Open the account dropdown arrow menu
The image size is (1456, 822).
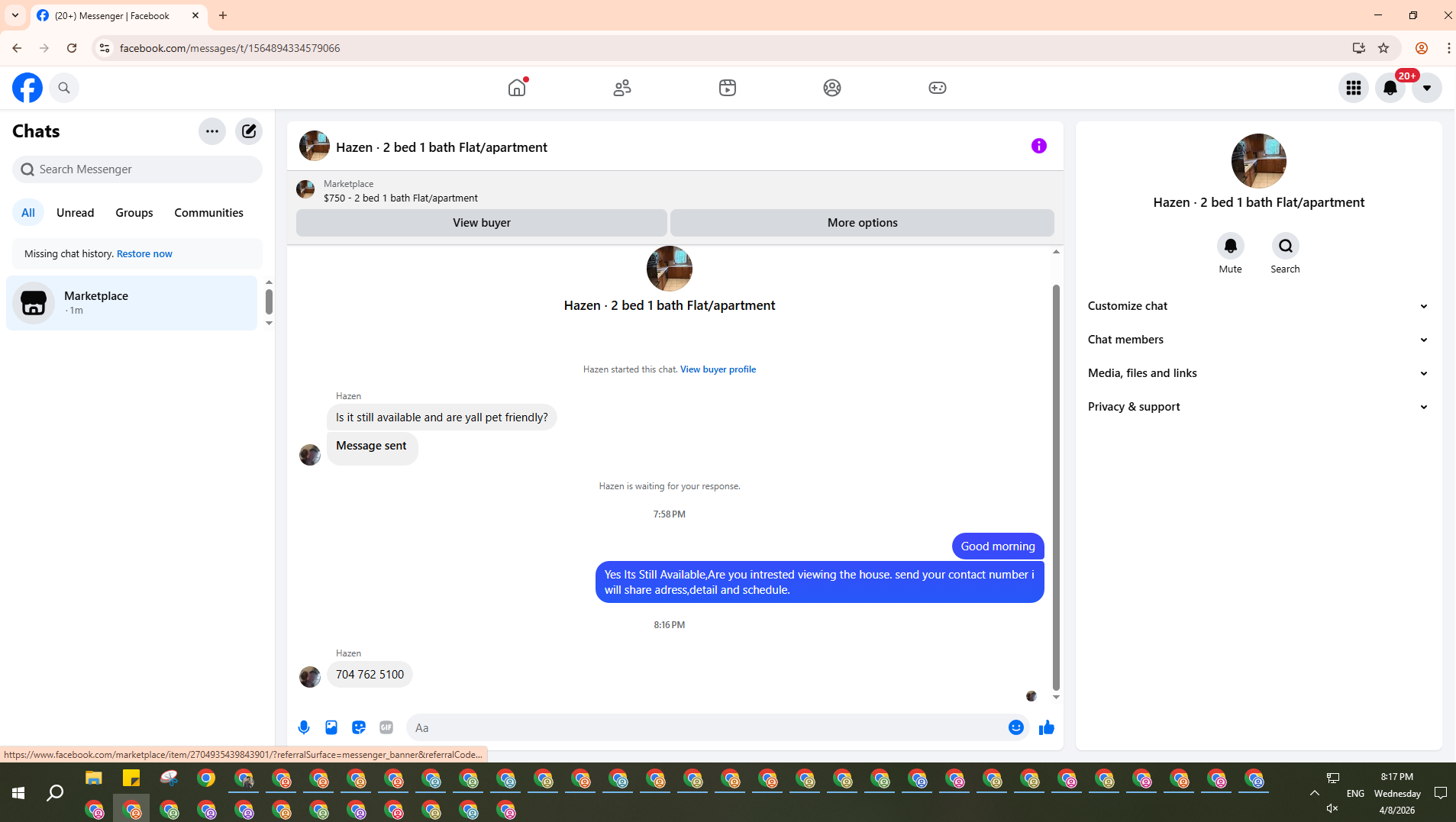pyautogui.click(x=1427, y=88)
